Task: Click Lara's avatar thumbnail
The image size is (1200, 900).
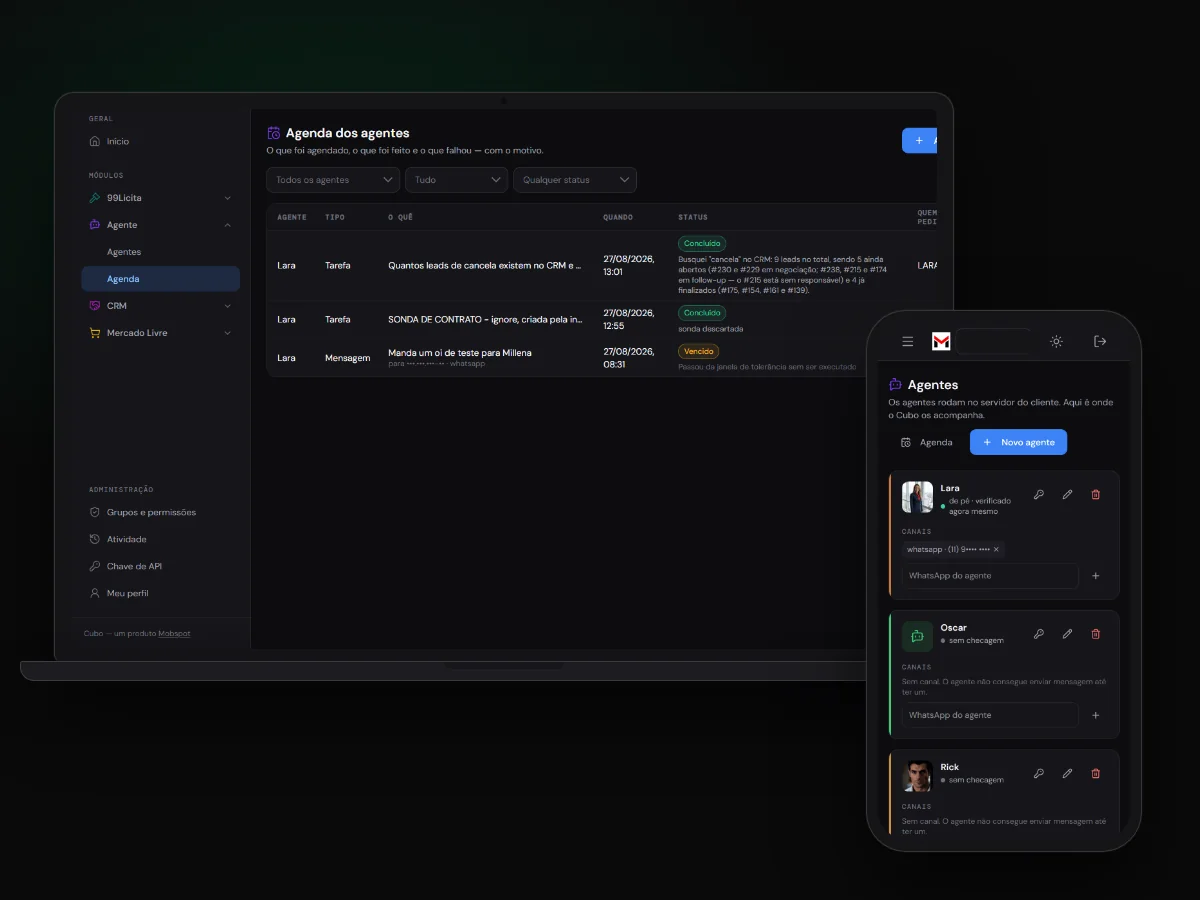Action: (917, 497)
